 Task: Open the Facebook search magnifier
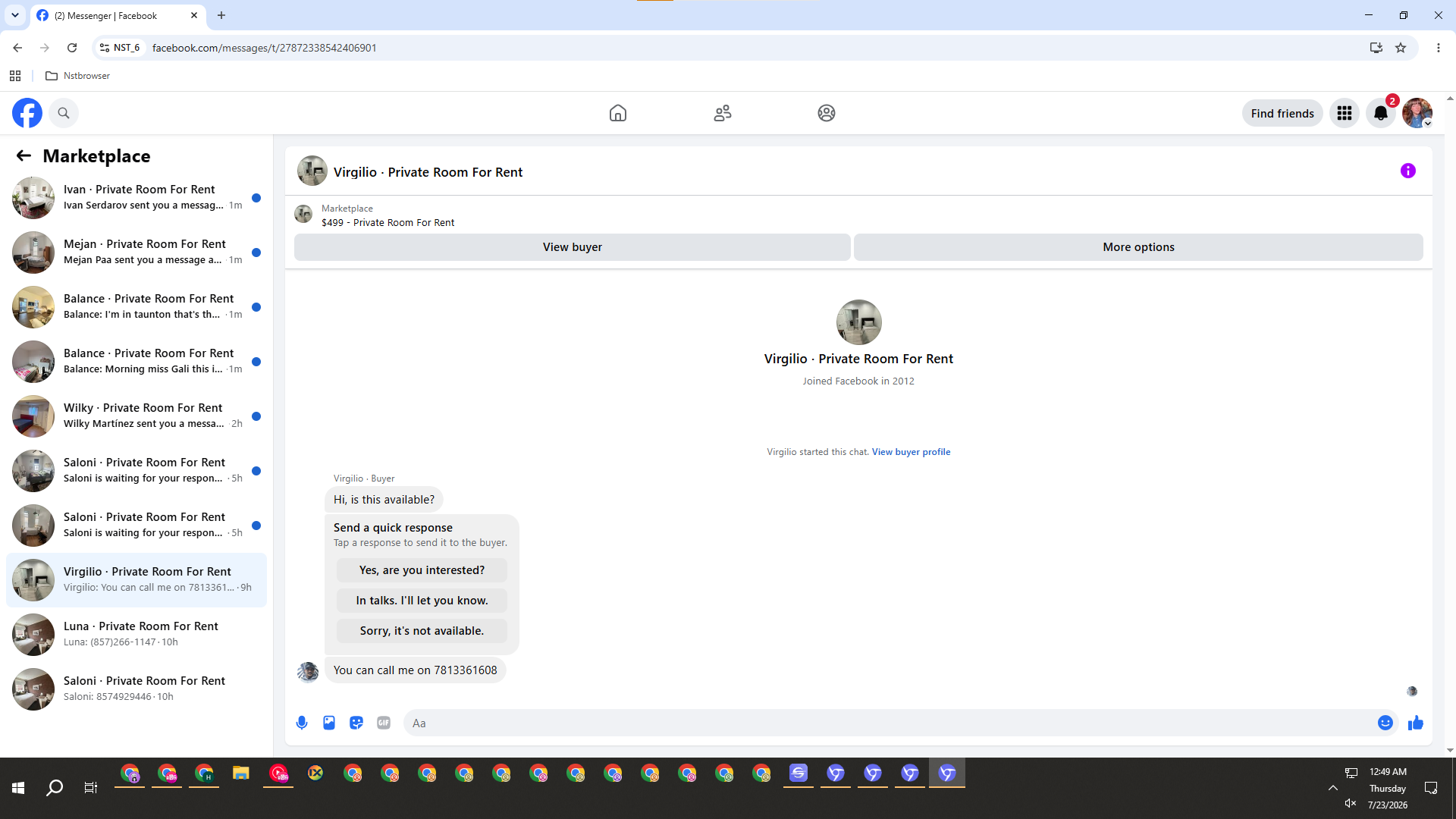[64, 113]
